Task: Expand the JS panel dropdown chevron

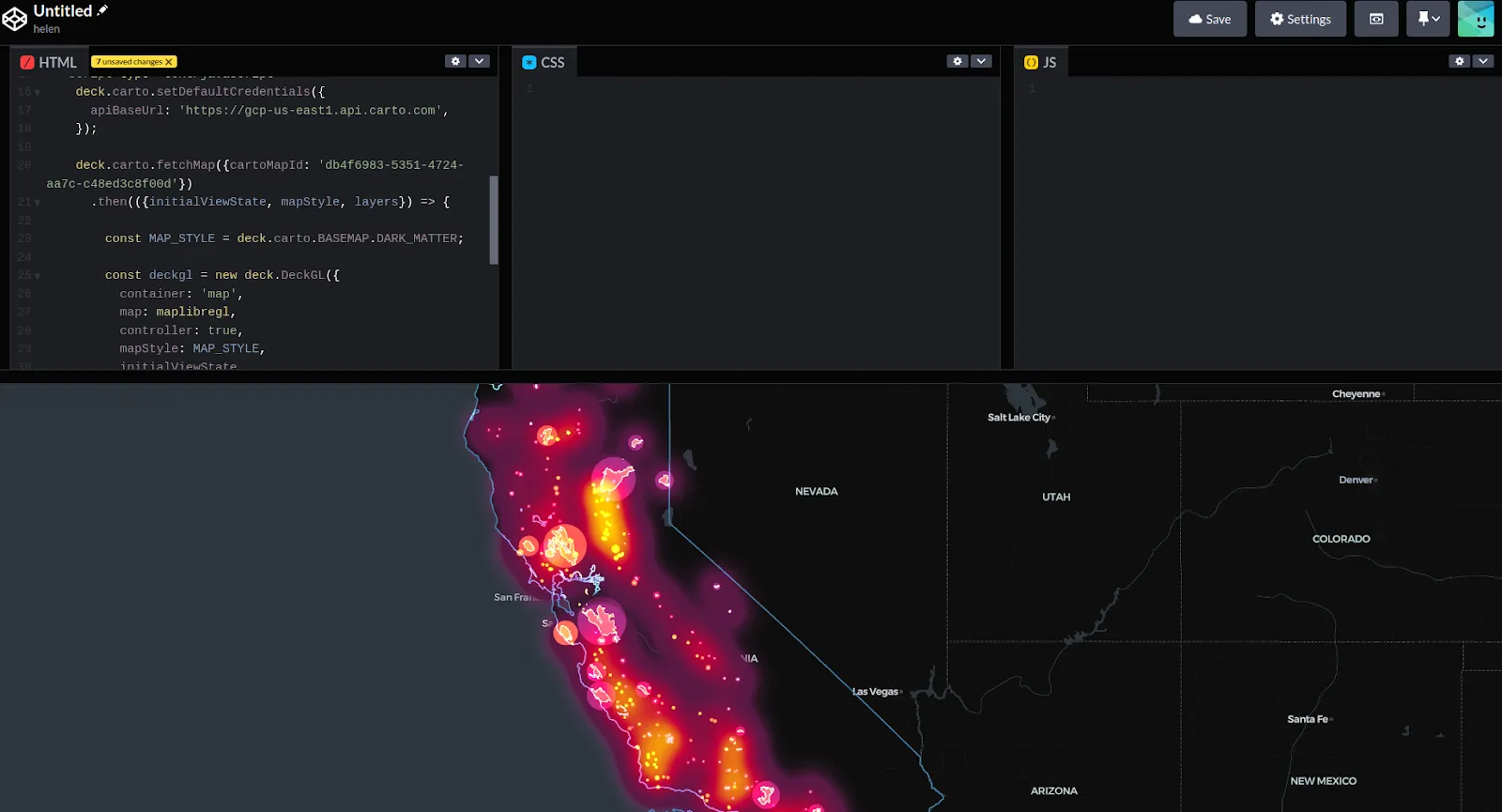Action: (1483, 61)
